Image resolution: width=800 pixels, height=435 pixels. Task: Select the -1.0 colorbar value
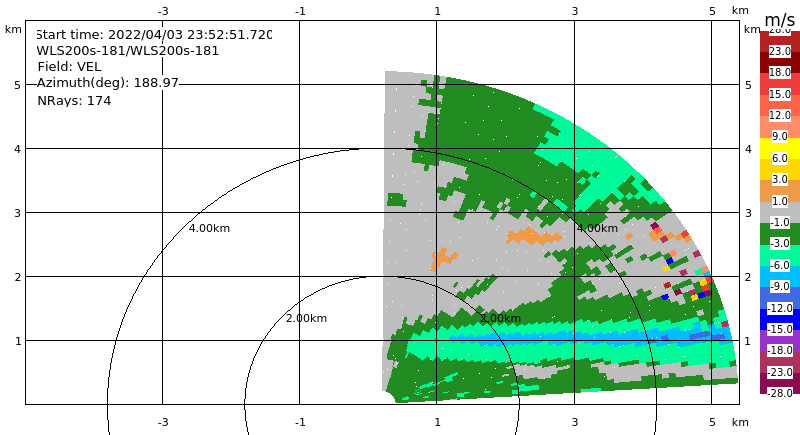(x=780, y=222)
